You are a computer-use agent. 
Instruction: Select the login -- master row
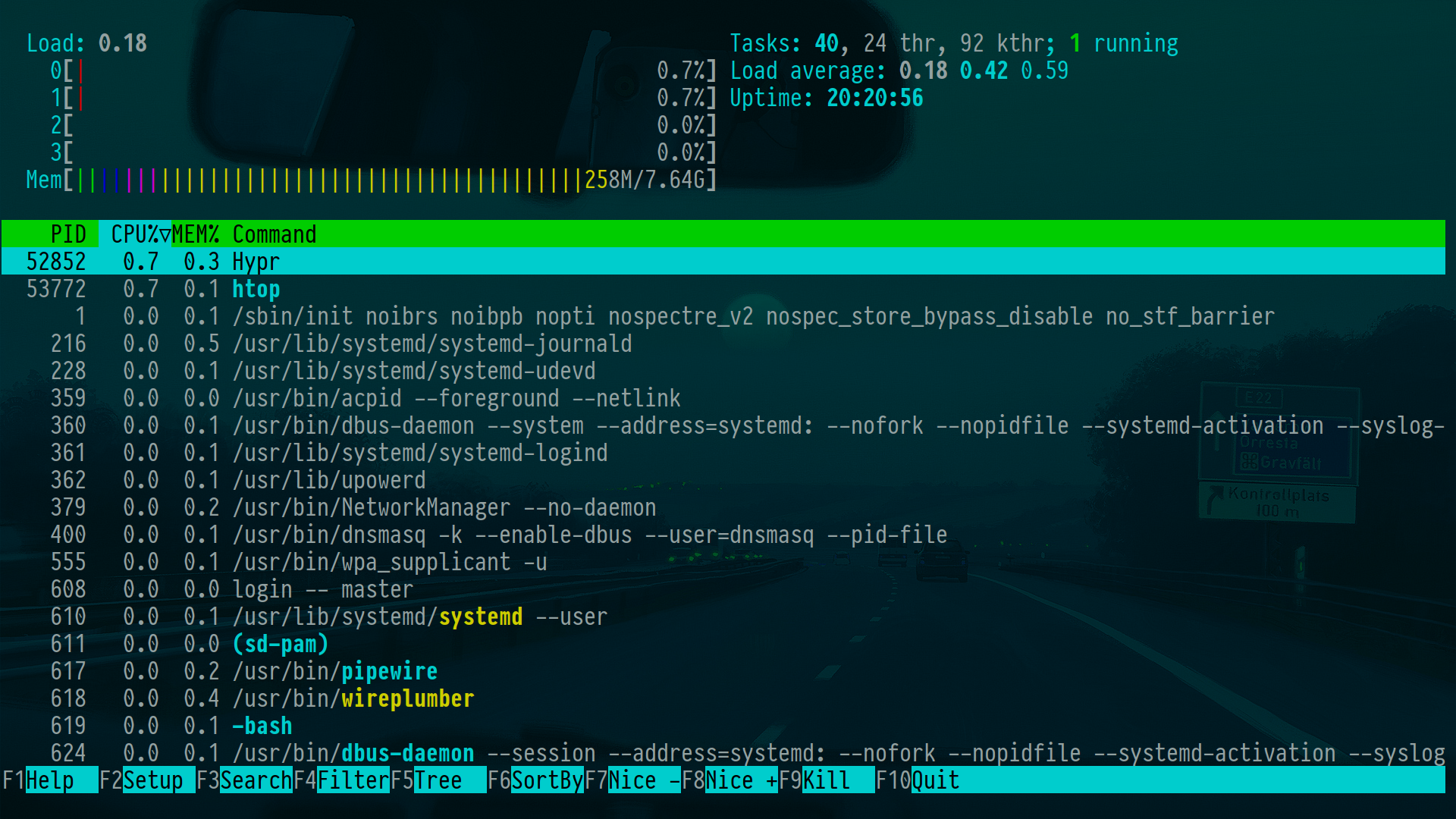723,588
